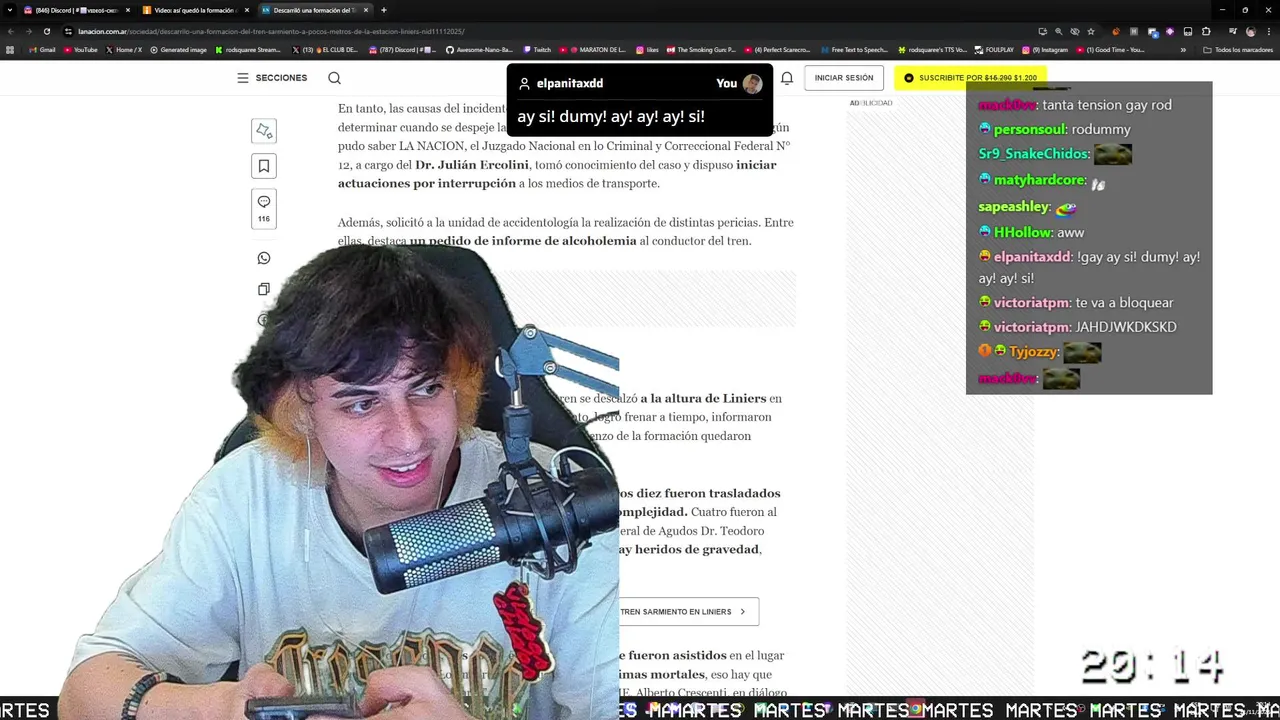
Task: Open the '(1) Good Time - You...' bookmark
Action: click(x=1110, y=49)
